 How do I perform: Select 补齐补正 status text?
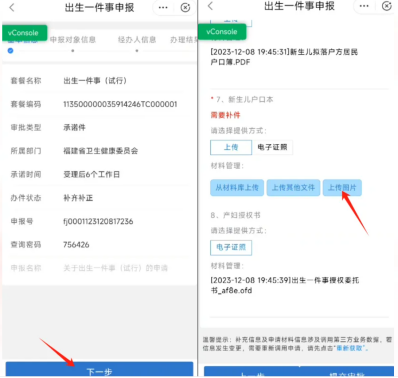[x=78, y=198]
